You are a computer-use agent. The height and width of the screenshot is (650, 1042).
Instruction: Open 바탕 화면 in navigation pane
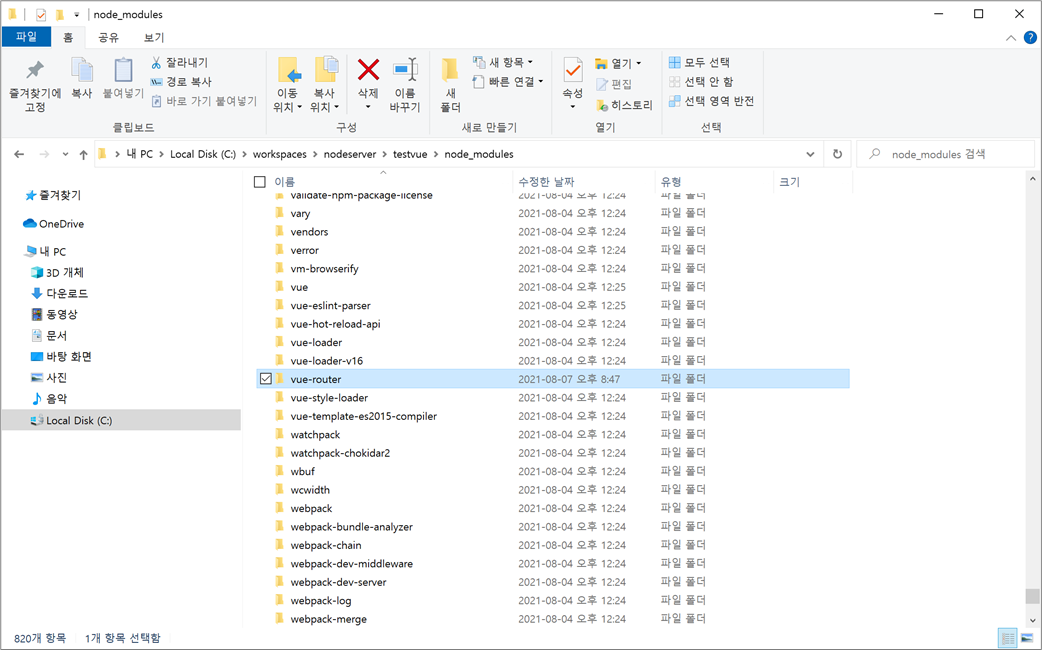61,357
